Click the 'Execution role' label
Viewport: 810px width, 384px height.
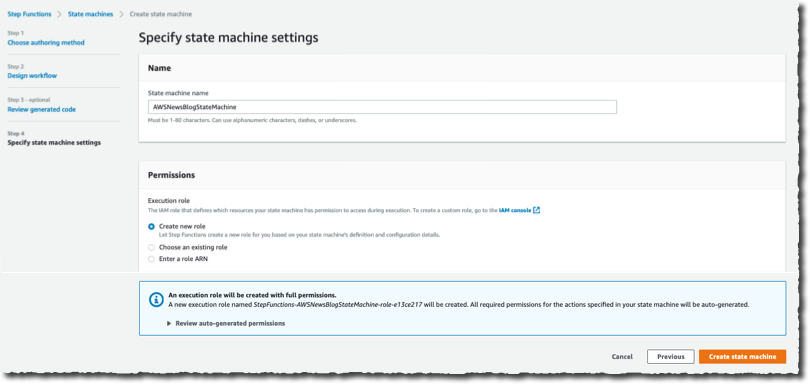(x=168, y=201)
